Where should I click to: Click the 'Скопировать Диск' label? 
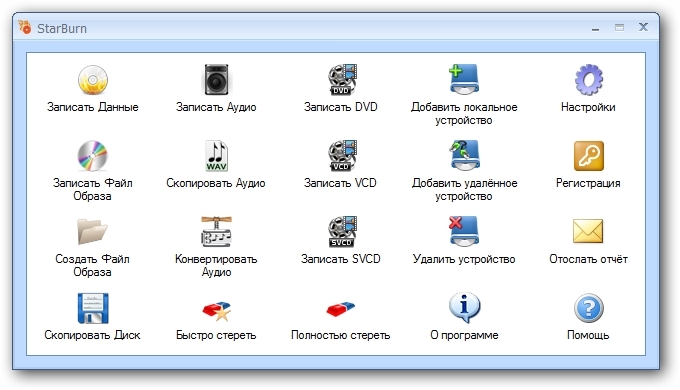pos(92,335)
